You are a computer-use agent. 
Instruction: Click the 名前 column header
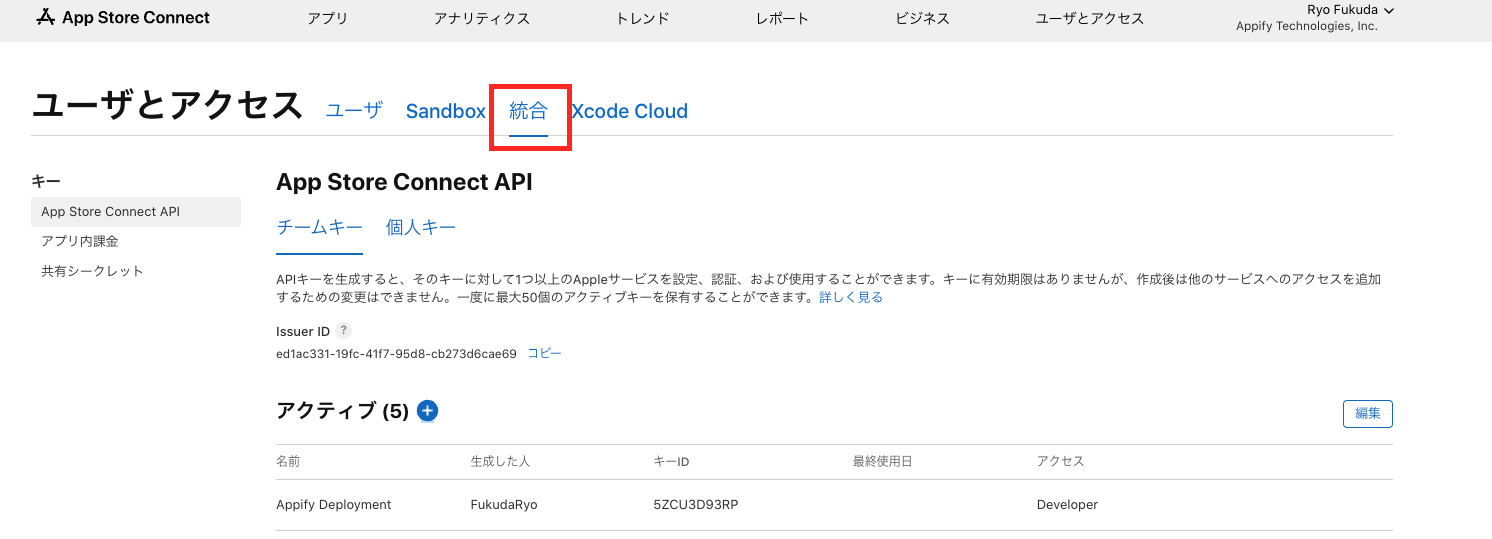[x=288, y=461]
